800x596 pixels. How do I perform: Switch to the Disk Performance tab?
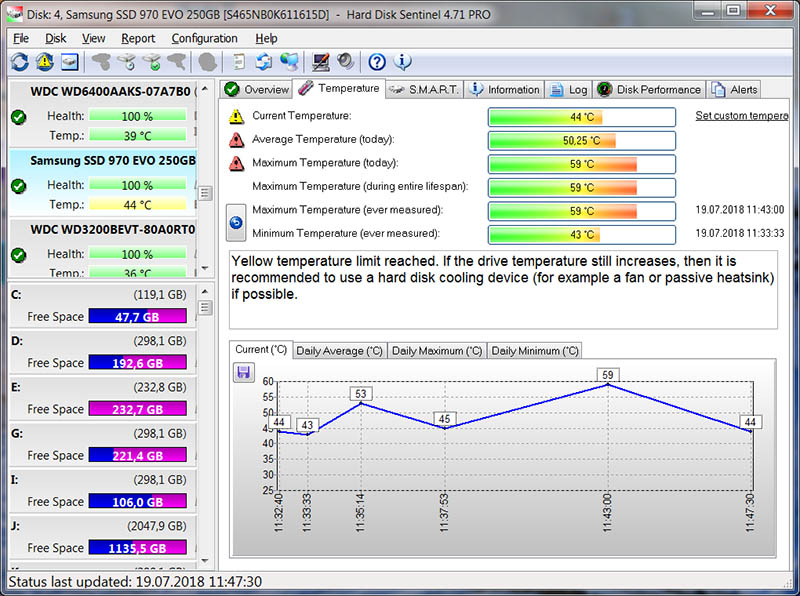point(649,89)
